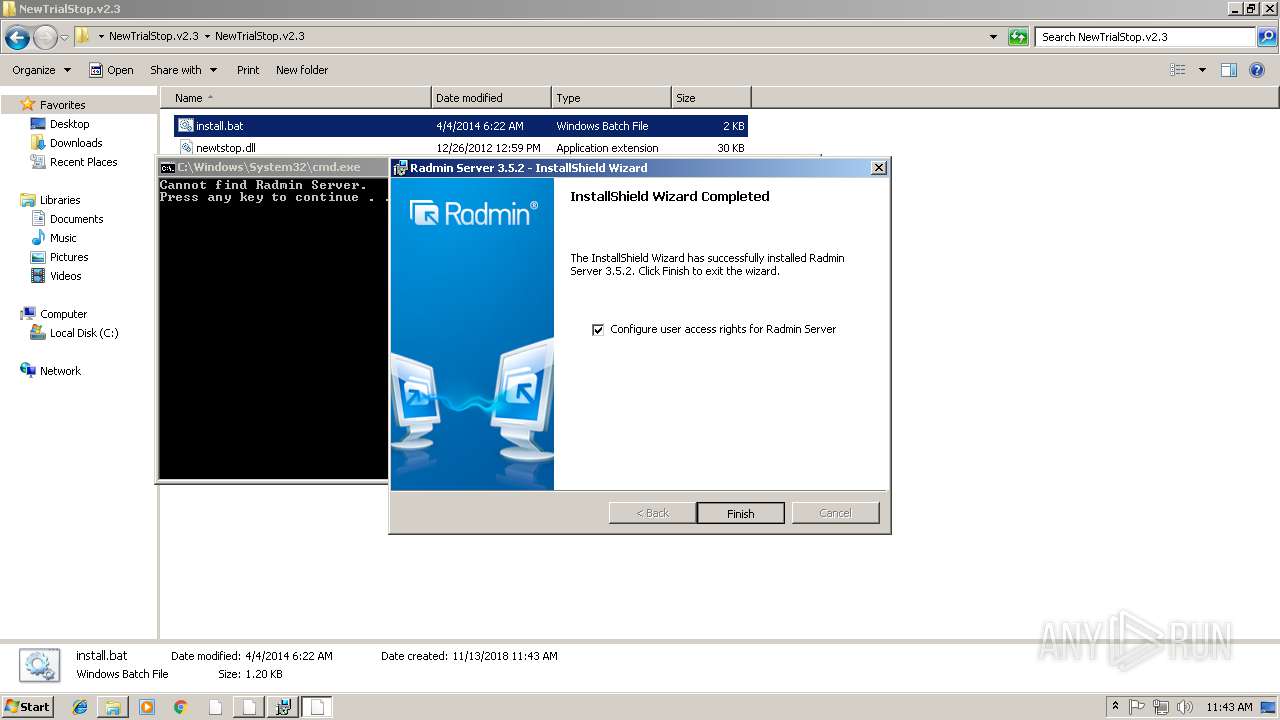
Task: Click the large install.bat icon in details pane
Action: (x=39, y=665)
